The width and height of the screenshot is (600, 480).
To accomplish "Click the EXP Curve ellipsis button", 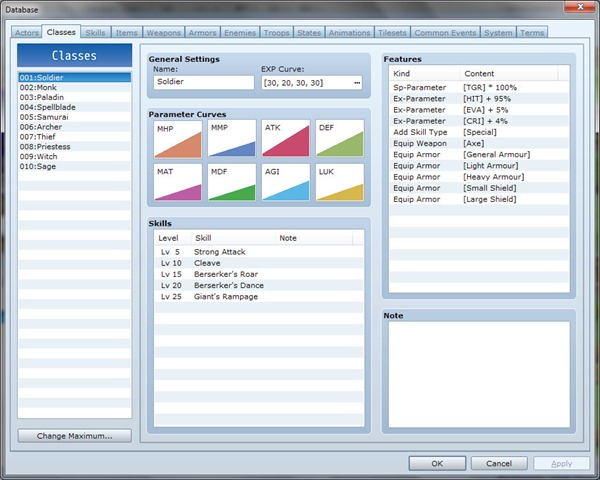I will click(x=357, y=82).
